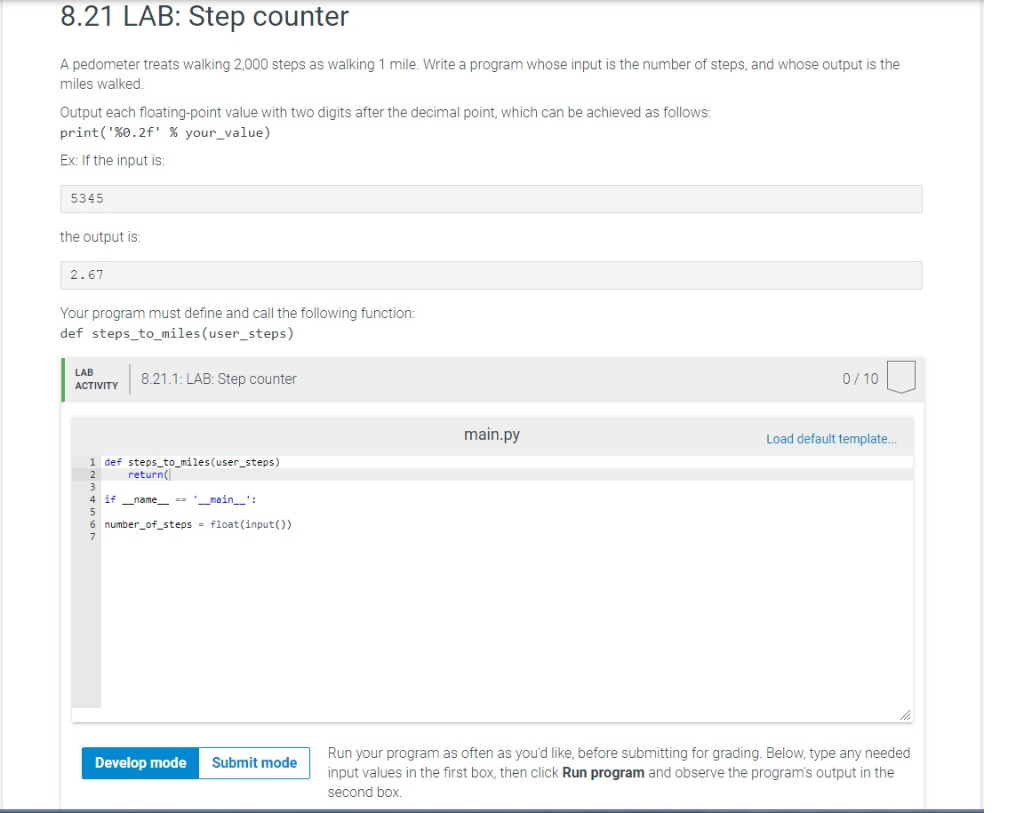Select line number 3 in the gutter
This screenshot has height=813, width=1024.
coord(91,486)
